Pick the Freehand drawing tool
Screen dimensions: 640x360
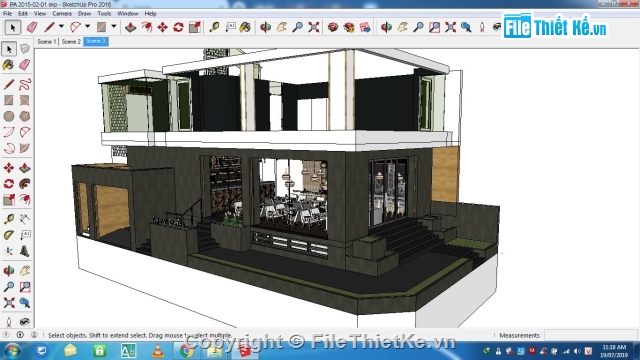[x=24, y=84]
